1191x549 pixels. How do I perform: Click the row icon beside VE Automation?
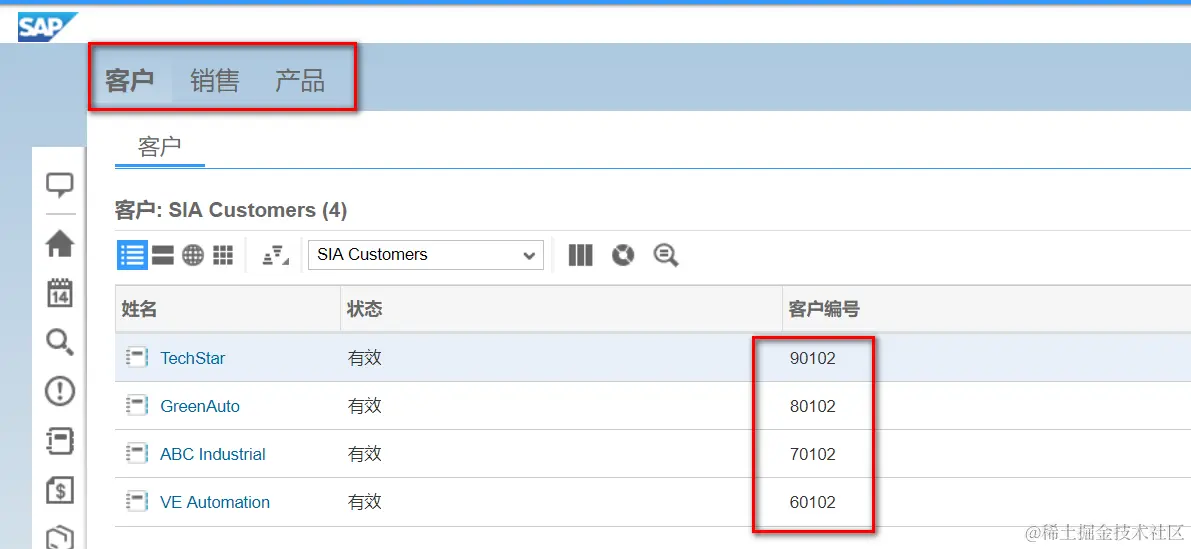(x=137, y=502)
